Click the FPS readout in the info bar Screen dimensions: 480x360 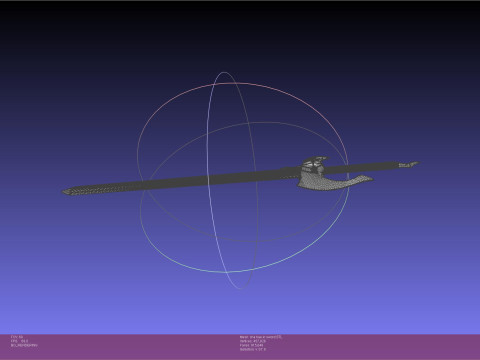19,341
